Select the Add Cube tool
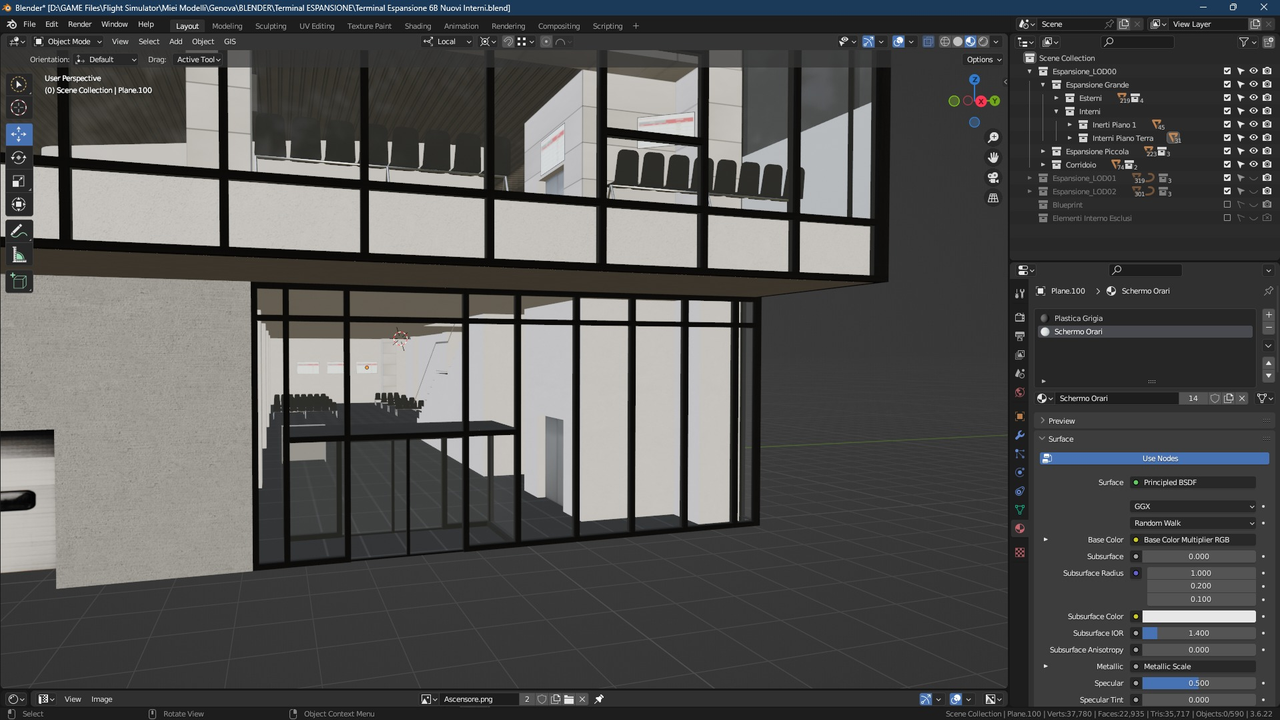The height and width of the screenshot is (720, 1280). click(19, 282)
